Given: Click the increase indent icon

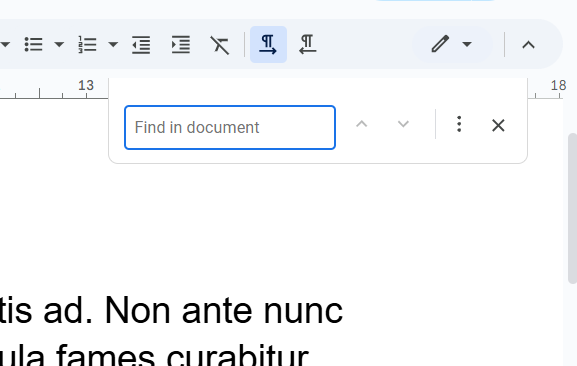Looking at the screenshot, I should pyautogui.click(x=181, y=45).
